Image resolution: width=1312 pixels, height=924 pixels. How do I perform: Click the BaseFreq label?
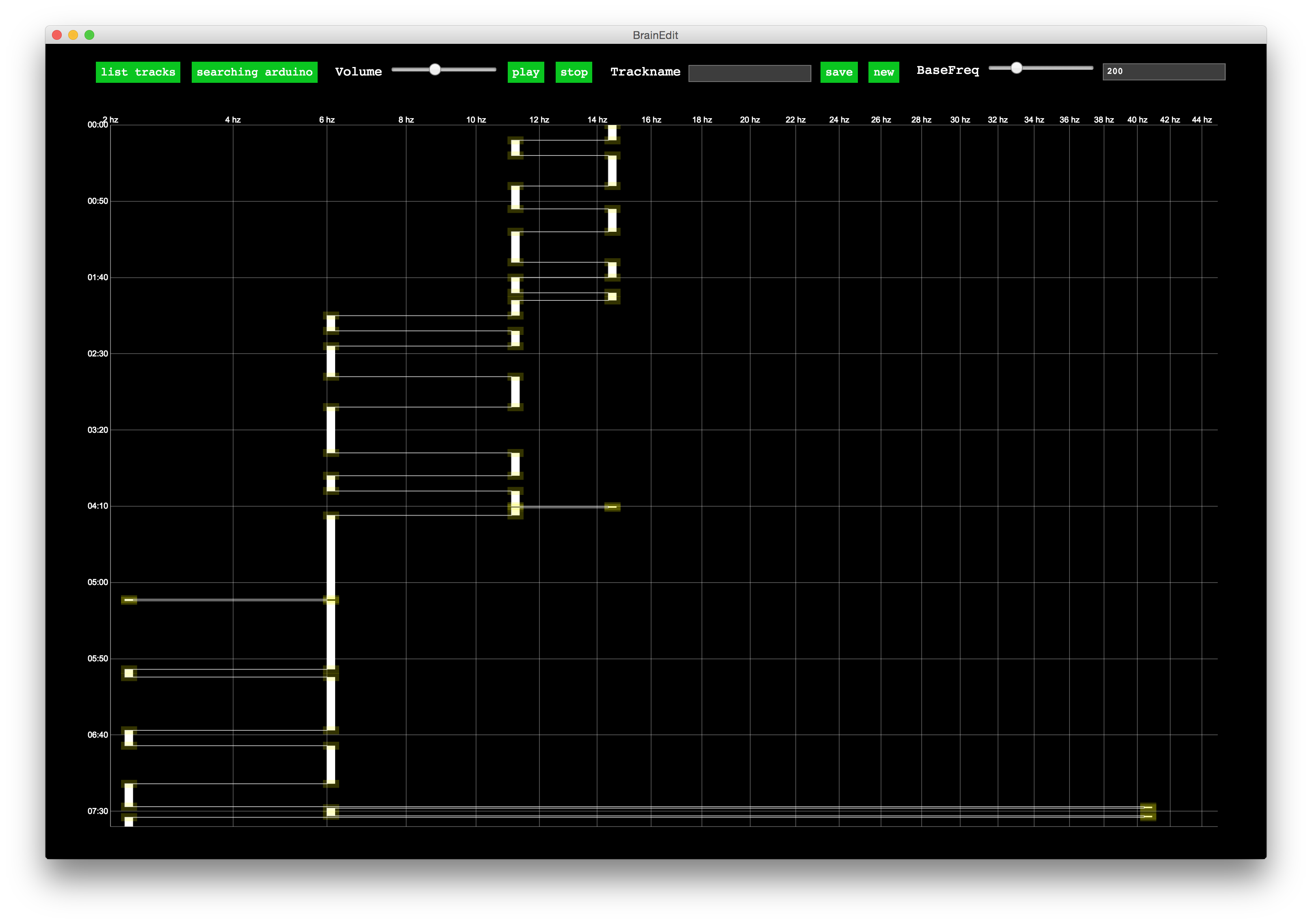947,70
